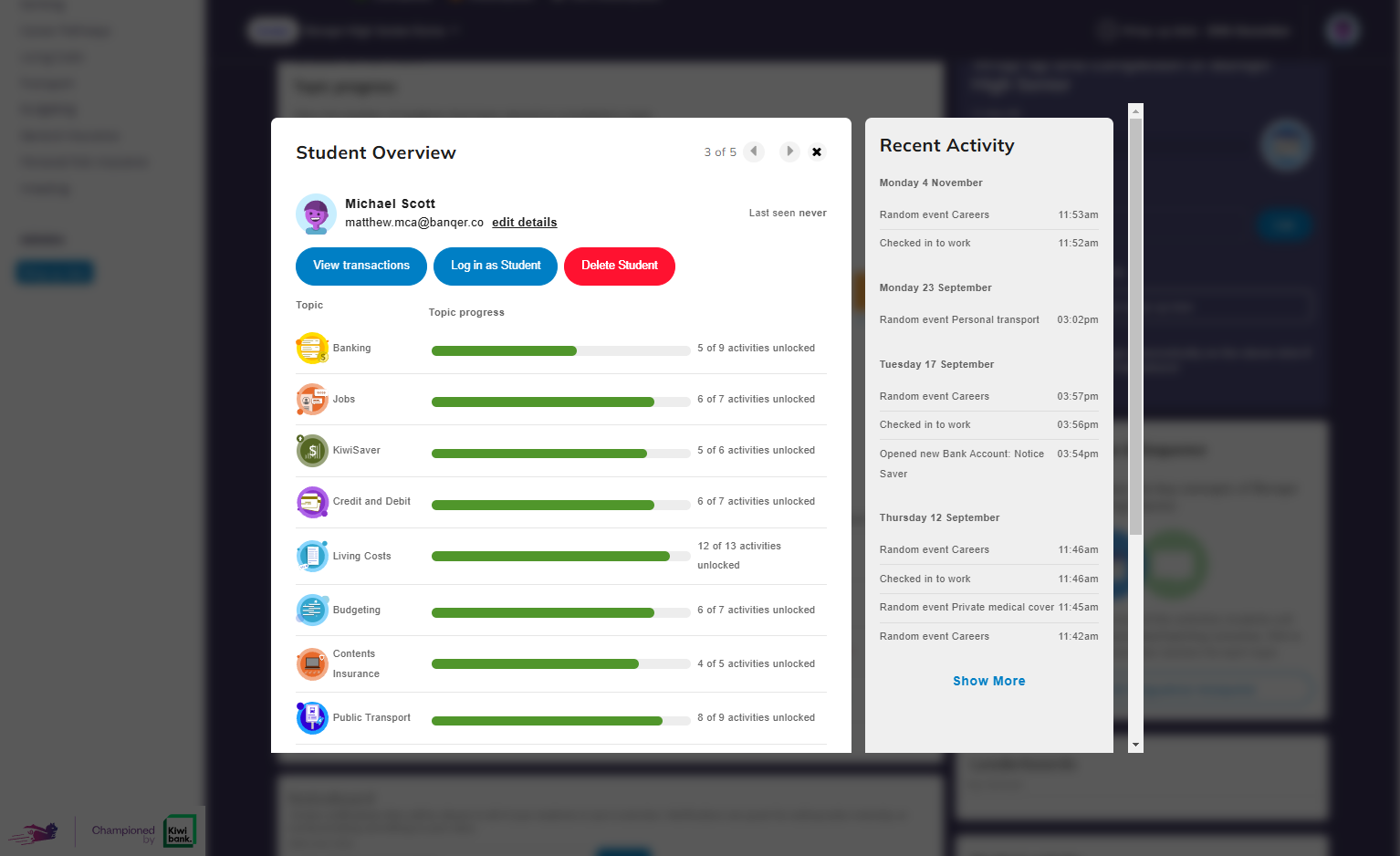Open View transactions for Michael Scott
The width and height of the screenshot is (1400, 856).
coord(361,266)
